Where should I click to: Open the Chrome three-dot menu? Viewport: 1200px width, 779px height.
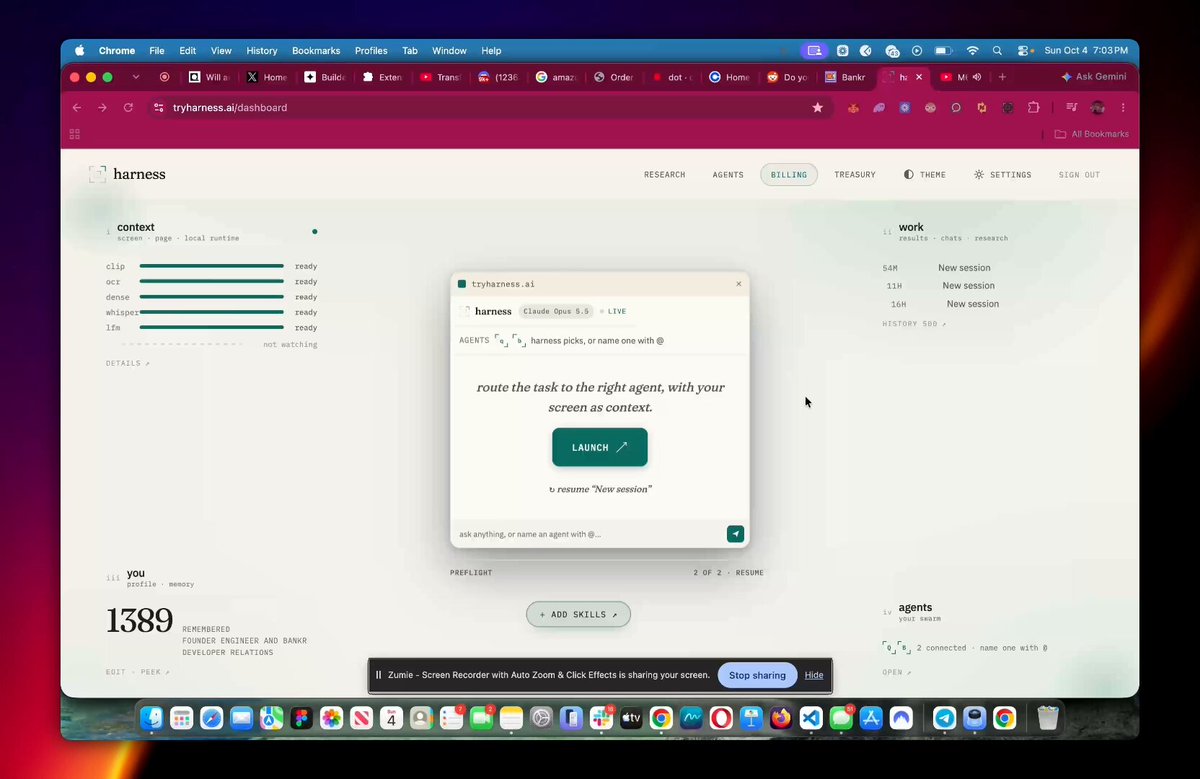point(1124,107)
